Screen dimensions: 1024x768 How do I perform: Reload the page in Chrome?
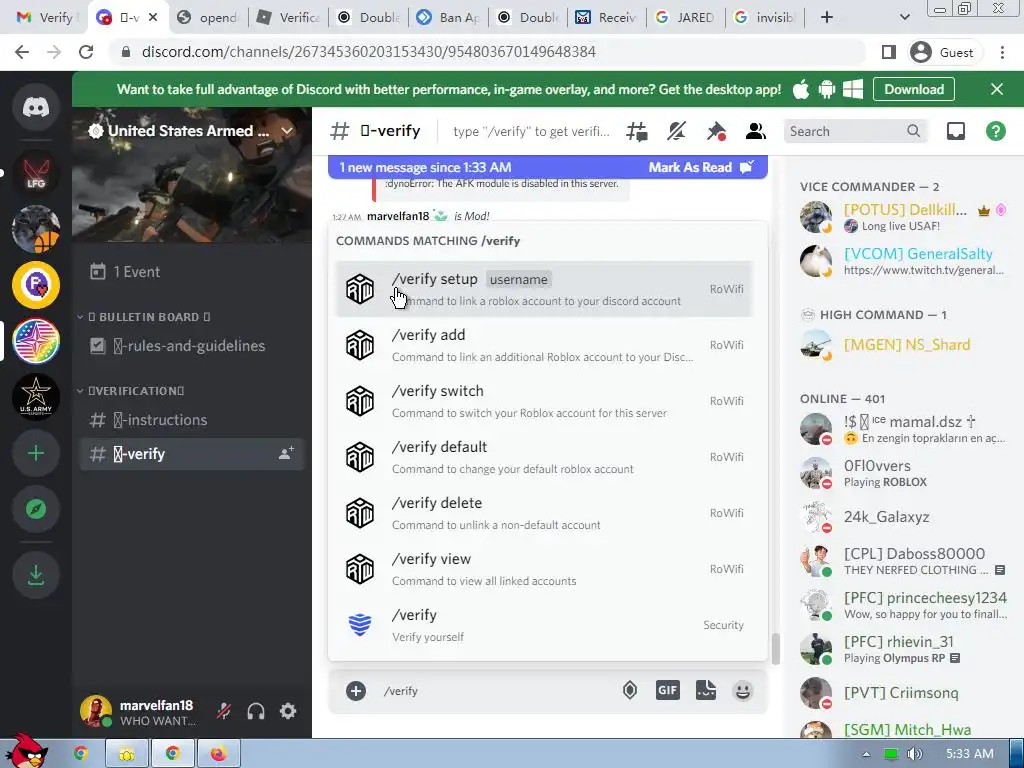(x=86, y=52)
